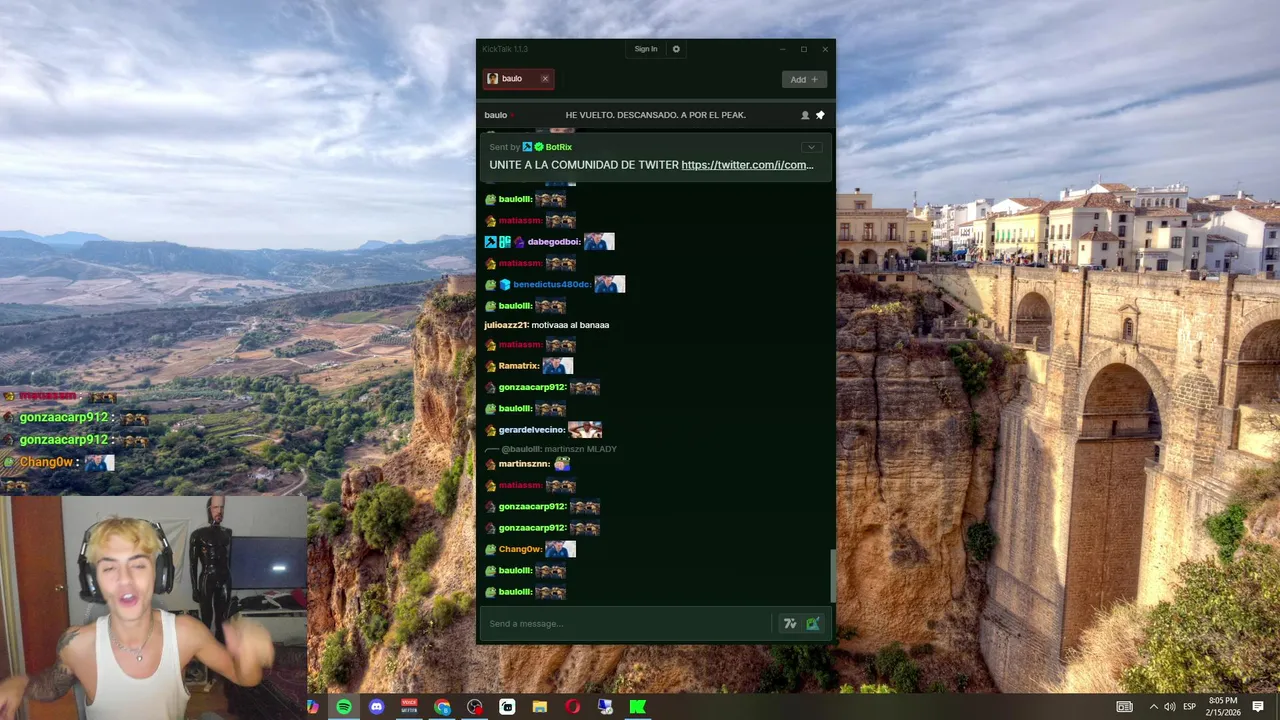Click the message text motivaaa al banaaa
The height and width of the screenshot is (720, 1280).
[570, 325]
